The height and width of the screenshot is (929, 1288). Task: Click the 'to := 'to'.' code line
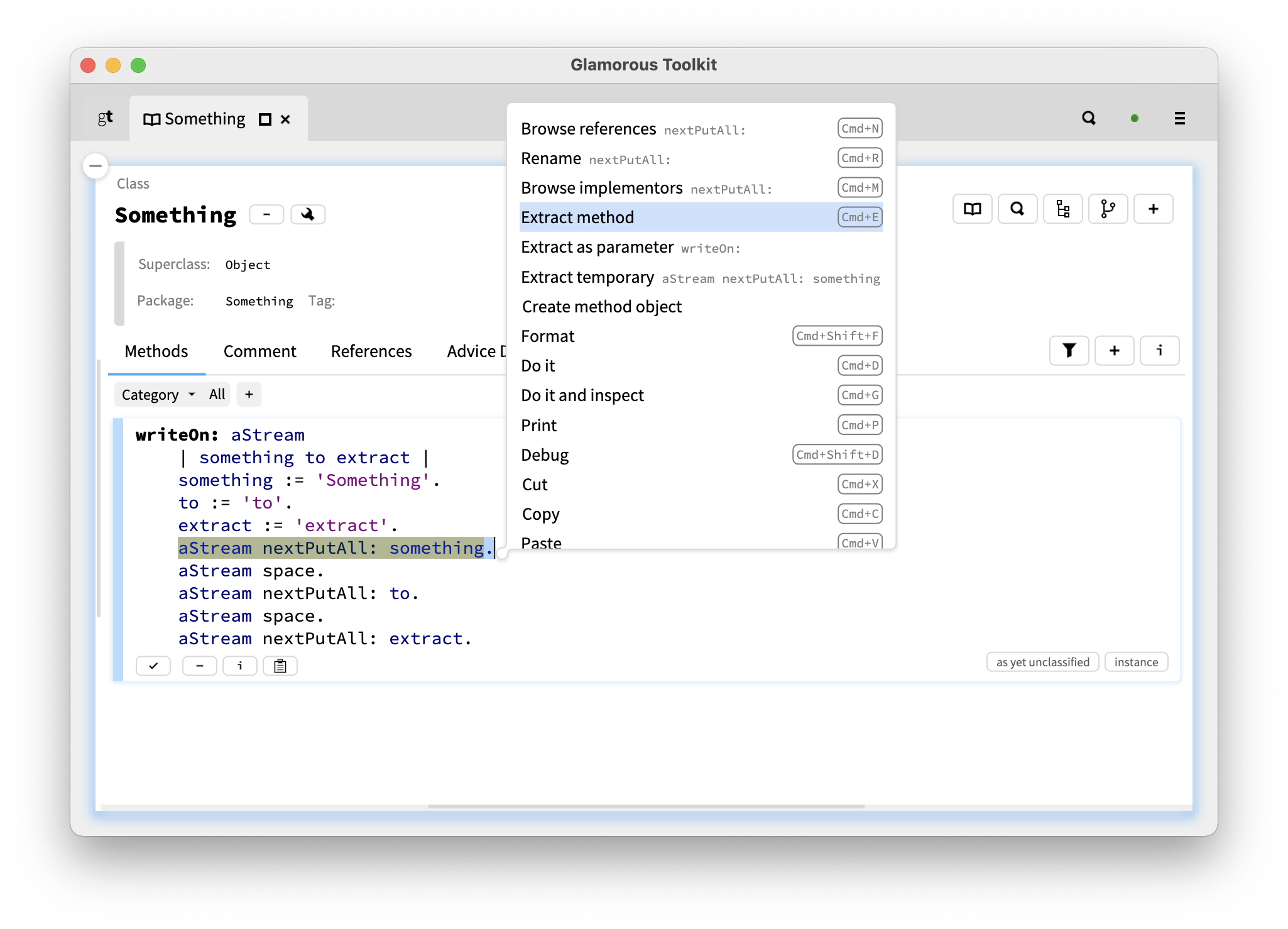pos(235,503)
